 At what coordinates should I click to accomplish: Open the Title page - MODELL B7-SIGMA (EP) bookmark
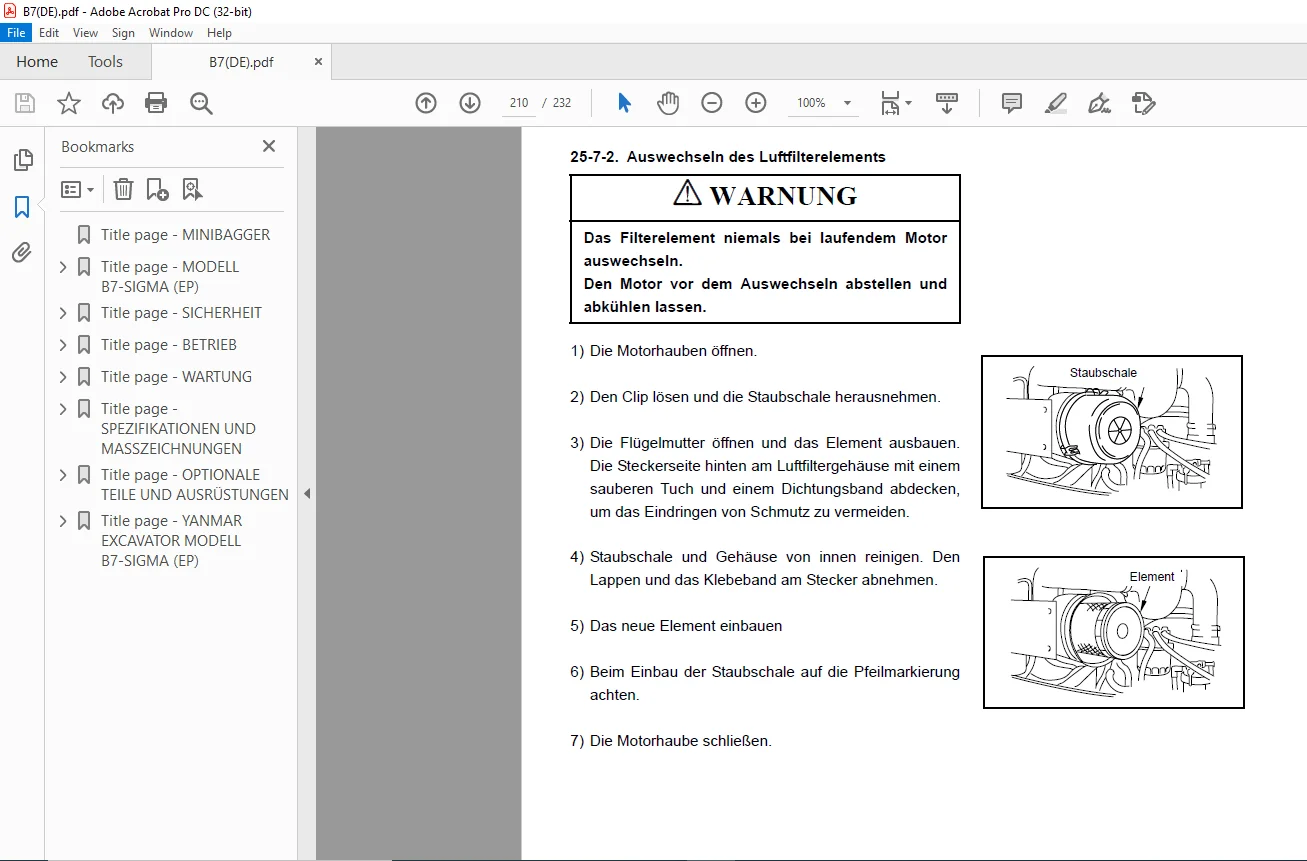point(170,277)
